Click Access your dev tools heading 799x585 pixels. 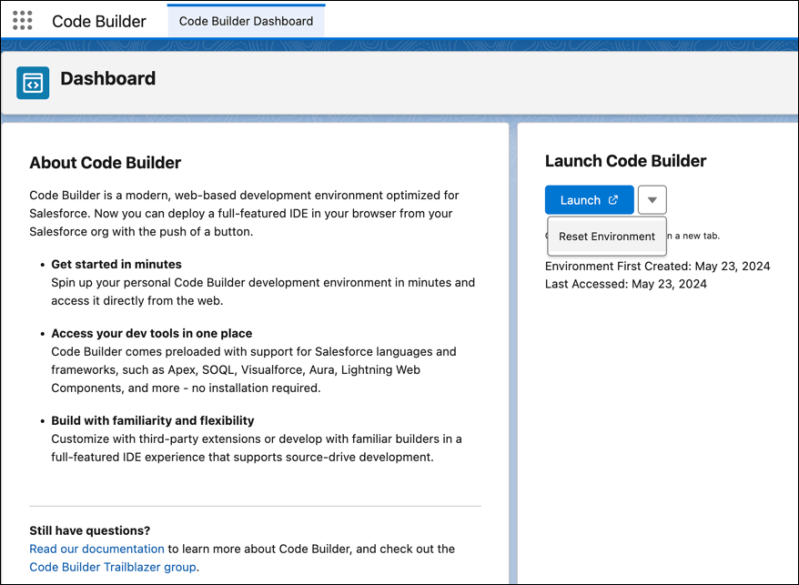[151, 333]
